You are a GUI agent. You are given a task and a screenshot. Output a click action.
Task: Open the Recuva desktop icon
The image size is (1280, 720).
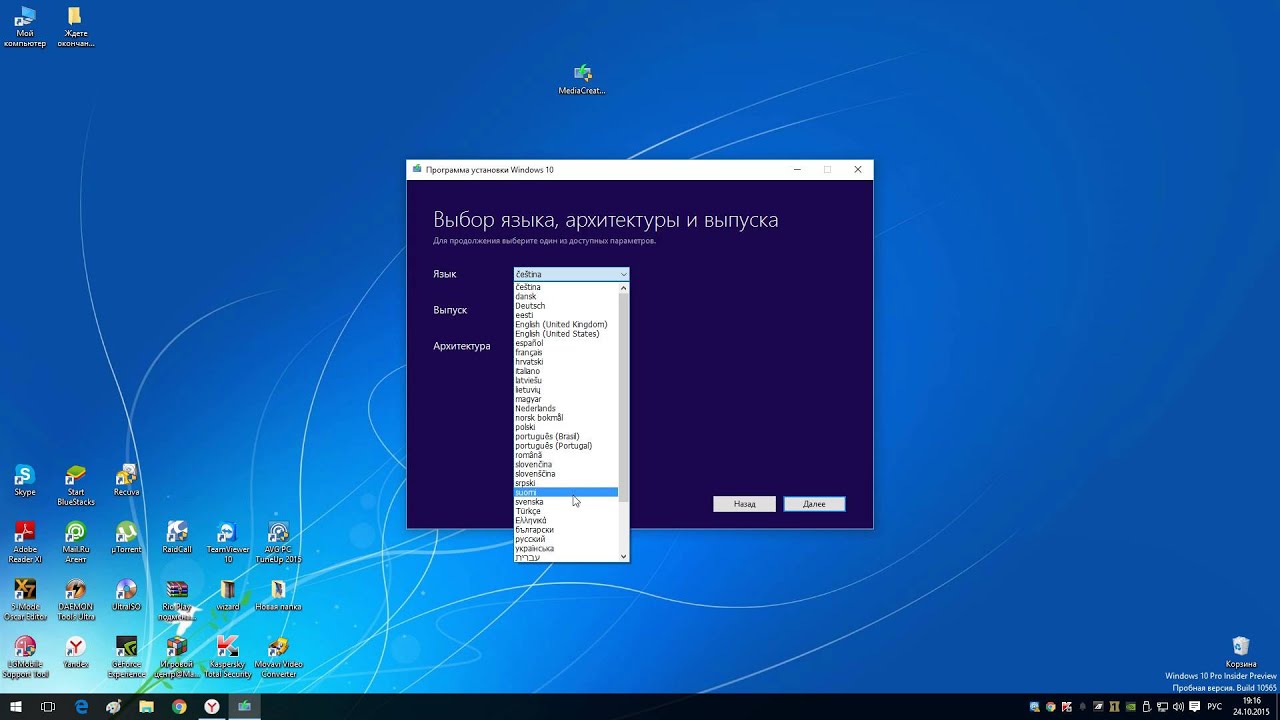coord(126,480)
